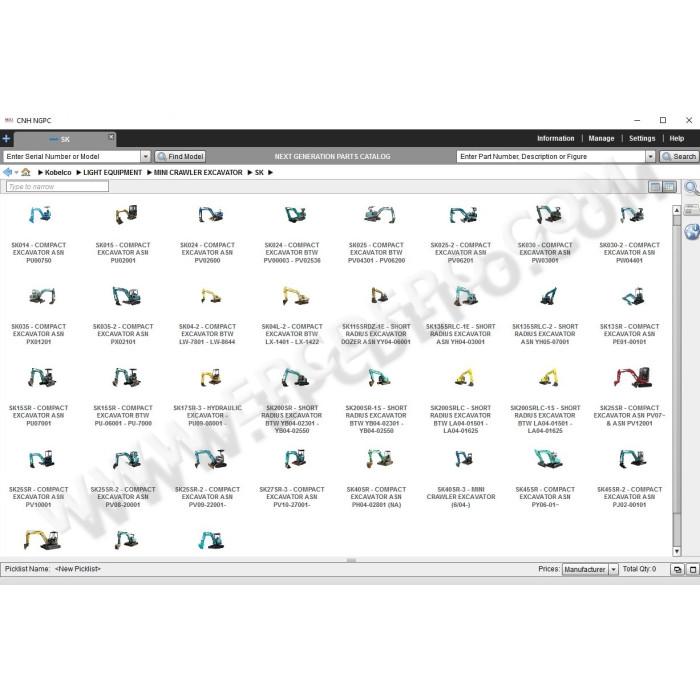Screen dimensions: 700x700
Task: Open Kobelco breadcrumb
Action: tap(58, 172)
